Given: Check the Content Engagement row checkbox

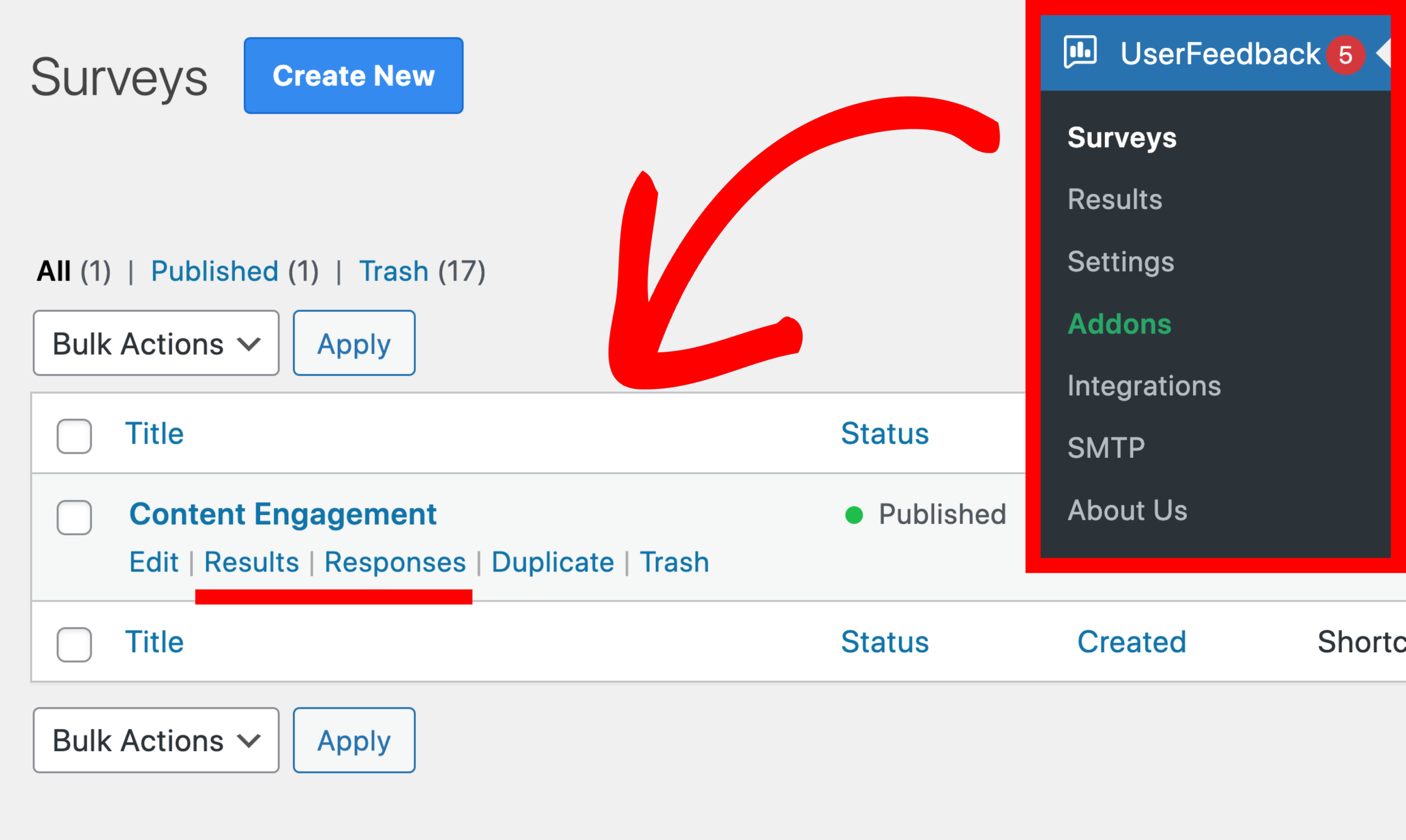Looking at the screenshot, I should pos(74,517).
